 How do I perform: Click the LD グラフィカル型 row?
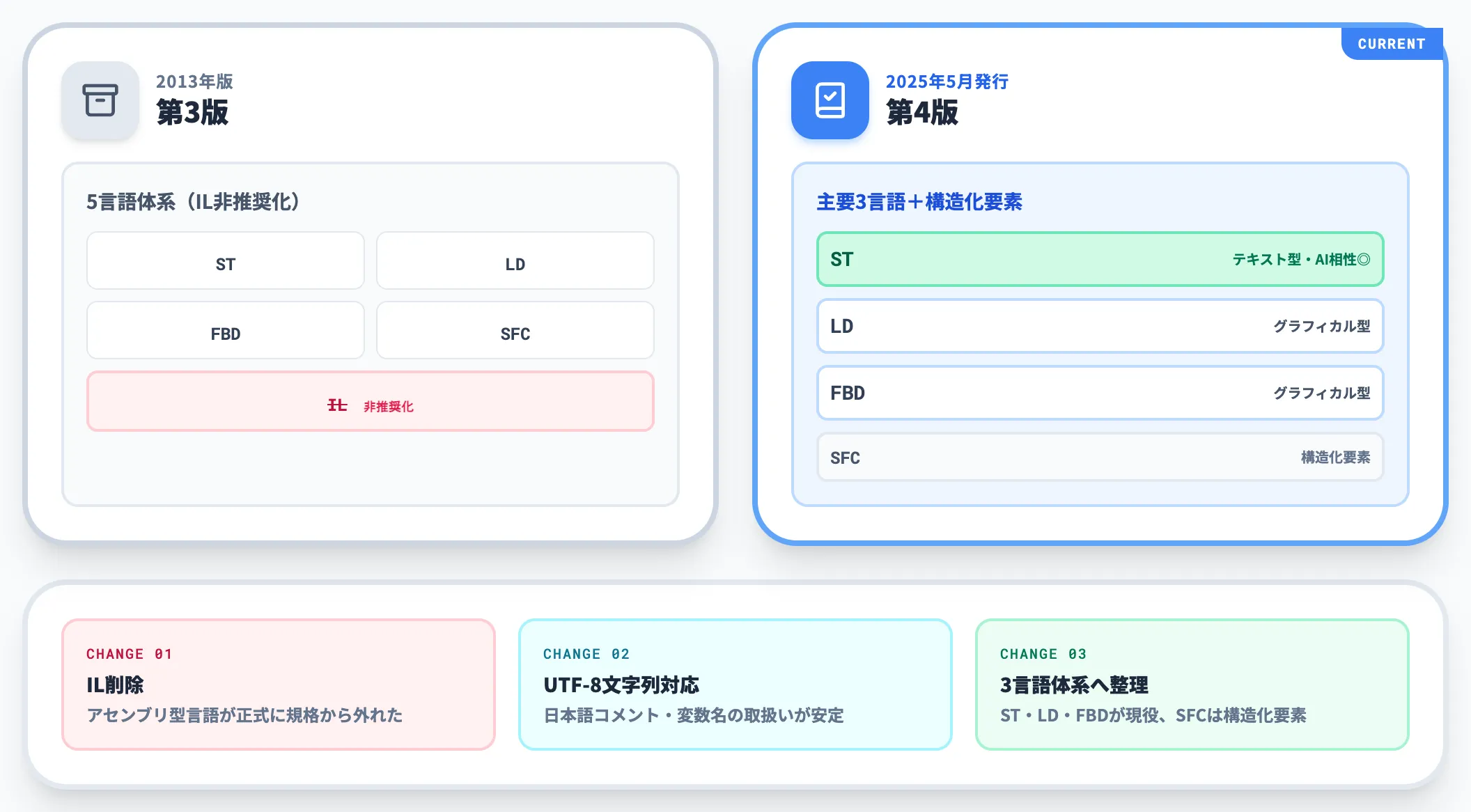pos(1100,326)
